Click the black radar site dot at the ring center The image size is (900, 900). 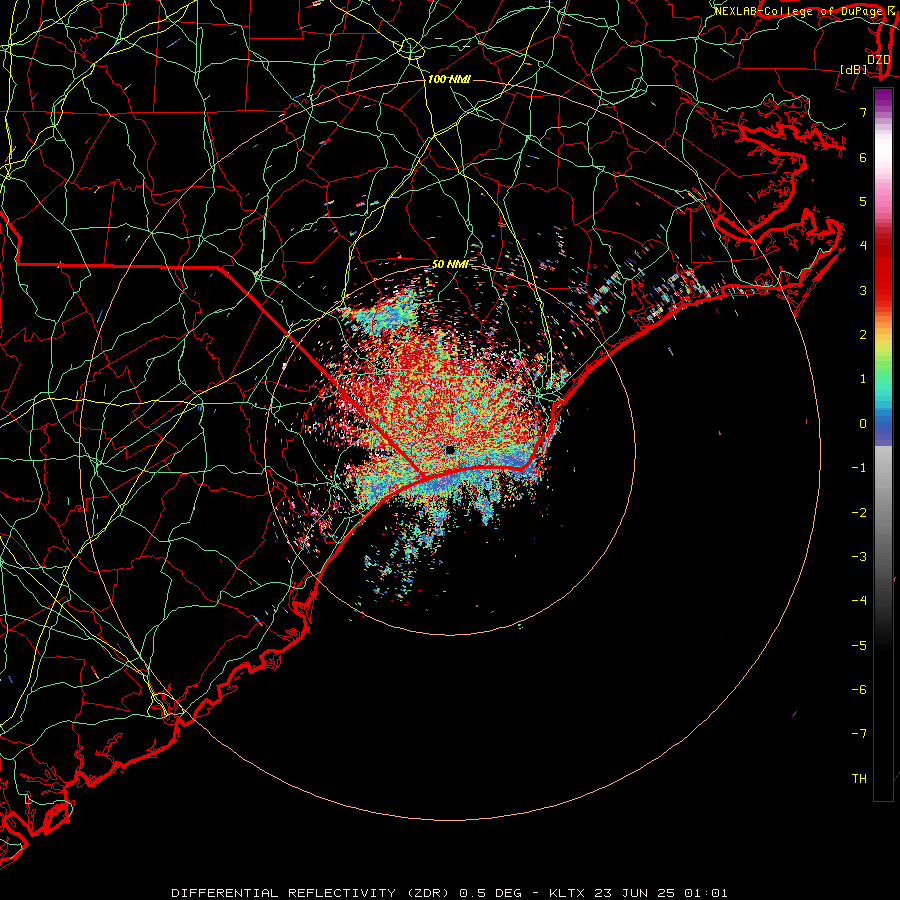click(450, 449)
